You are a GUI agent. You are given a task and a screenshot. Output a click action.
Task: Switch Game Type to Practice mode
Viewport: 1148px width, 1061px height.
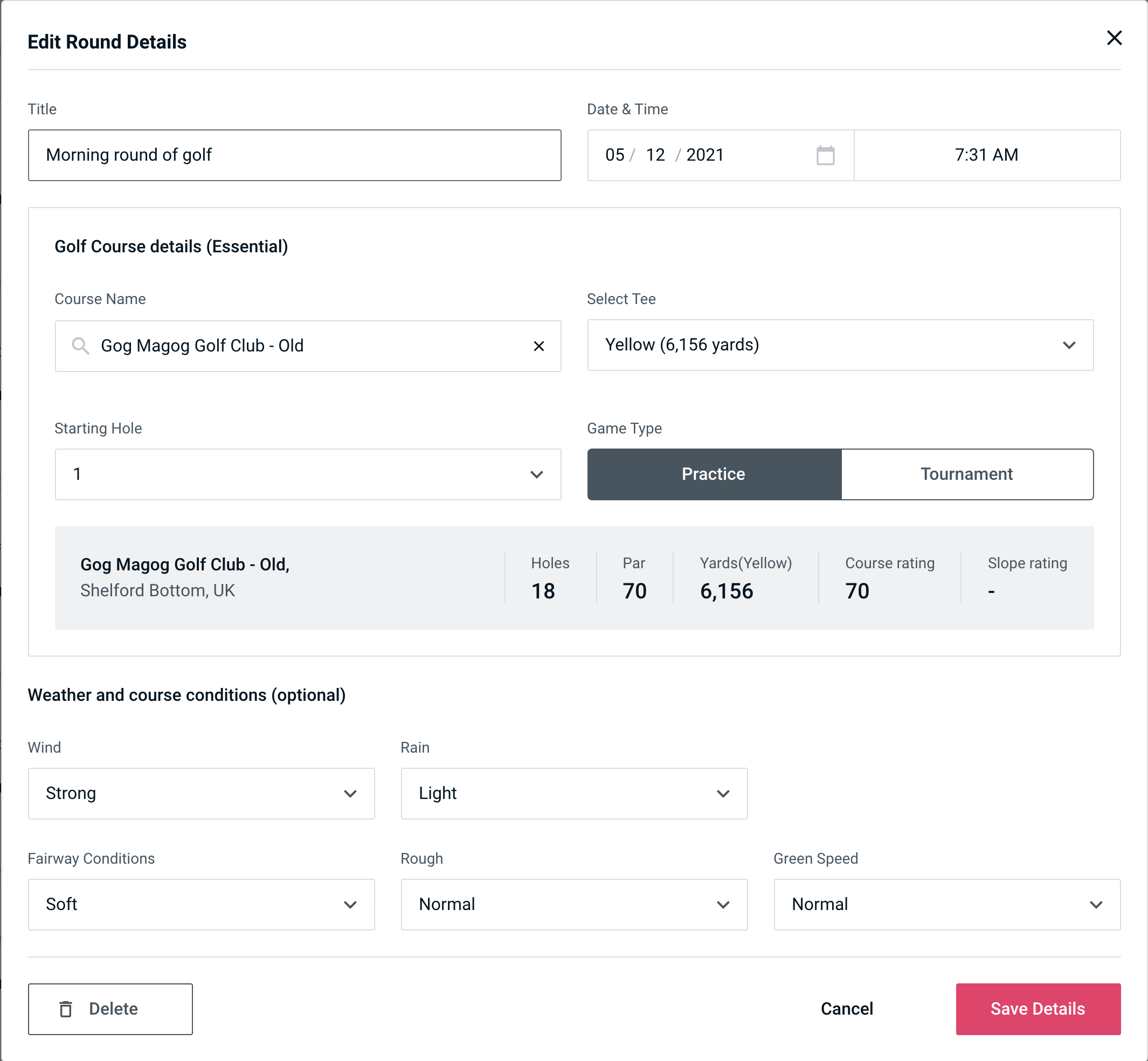[714, 474]
